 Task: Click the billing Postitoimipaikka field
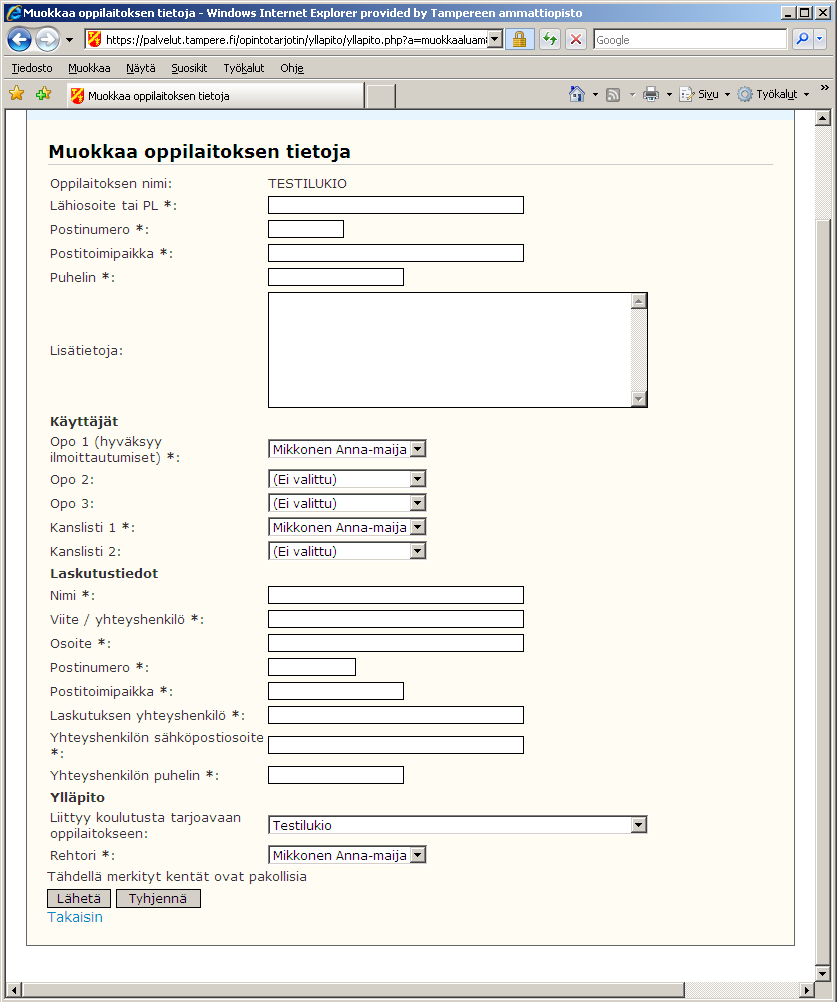click(x=335, y=691)
